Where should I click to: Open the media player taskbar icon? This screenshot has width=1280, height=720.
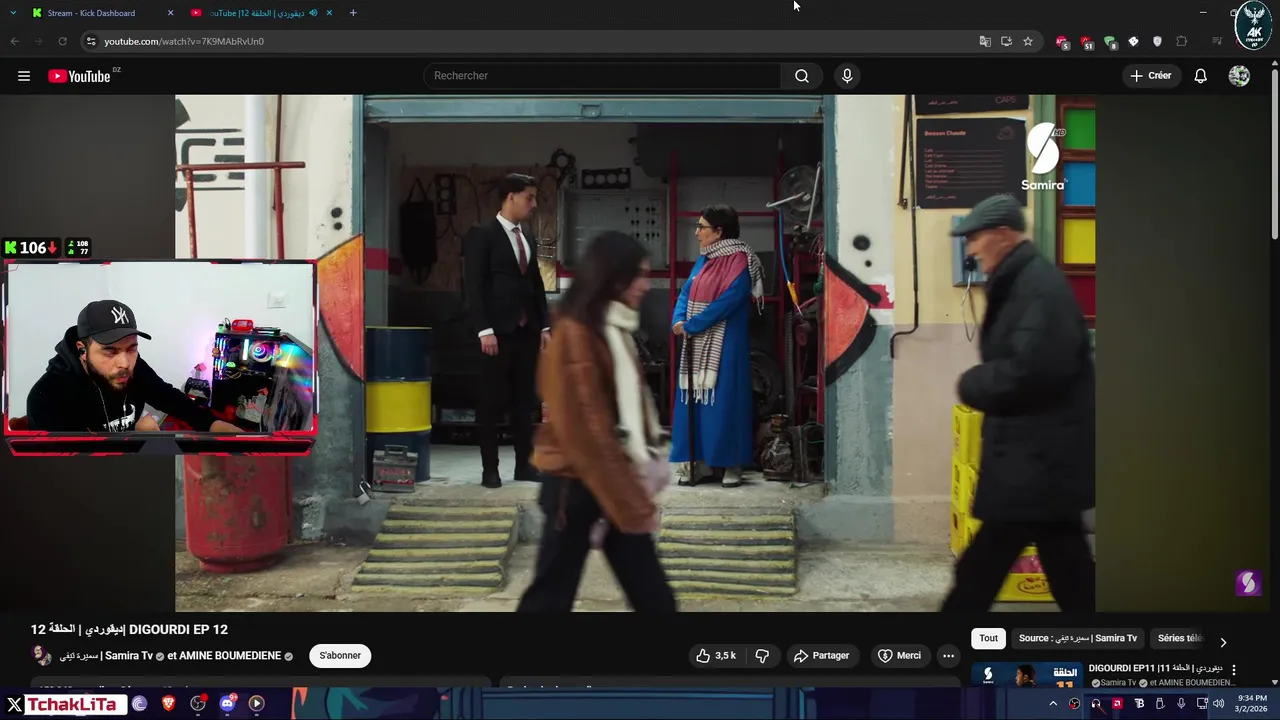(x=256, y=704)
